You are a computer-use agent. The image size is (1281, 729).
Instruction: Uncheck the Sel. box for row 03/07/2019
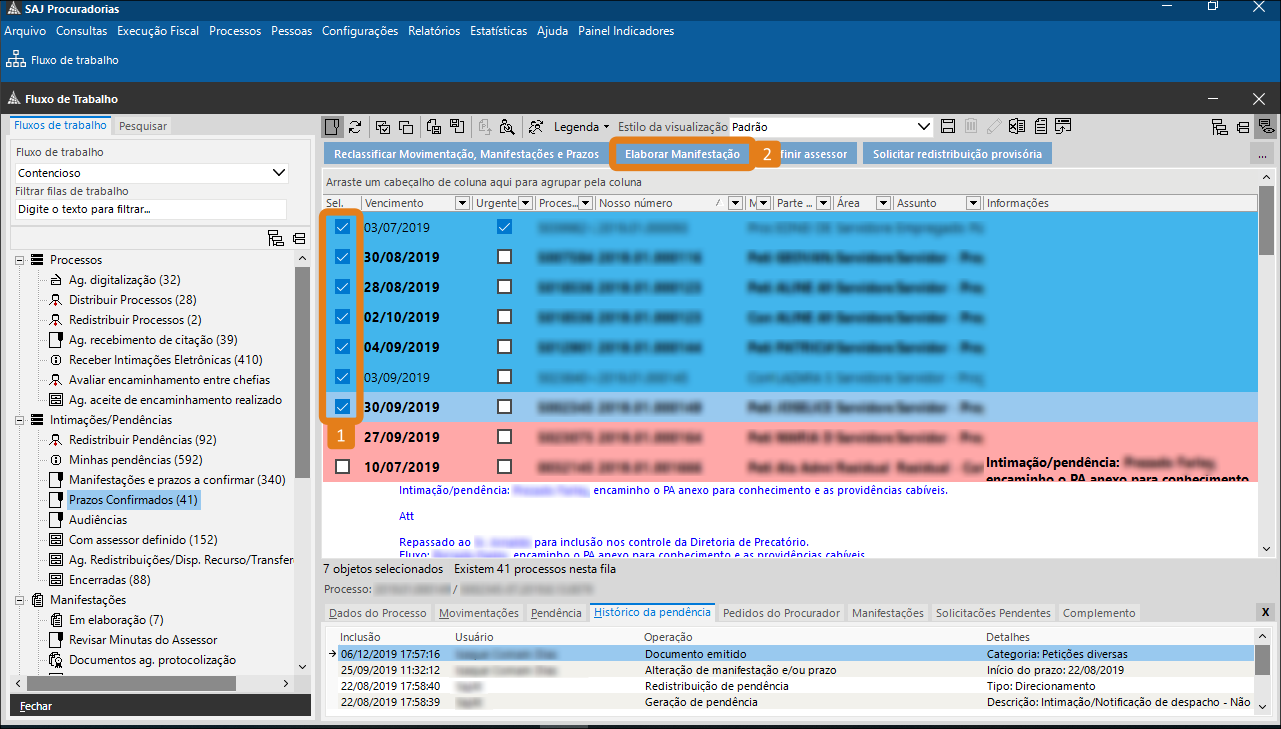coord(342,227)
